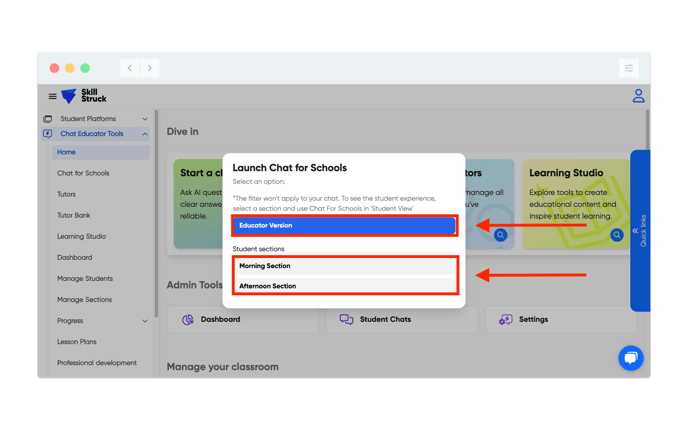
Task: Open Learning Studio in the sidebar
Action: point(82,236)
